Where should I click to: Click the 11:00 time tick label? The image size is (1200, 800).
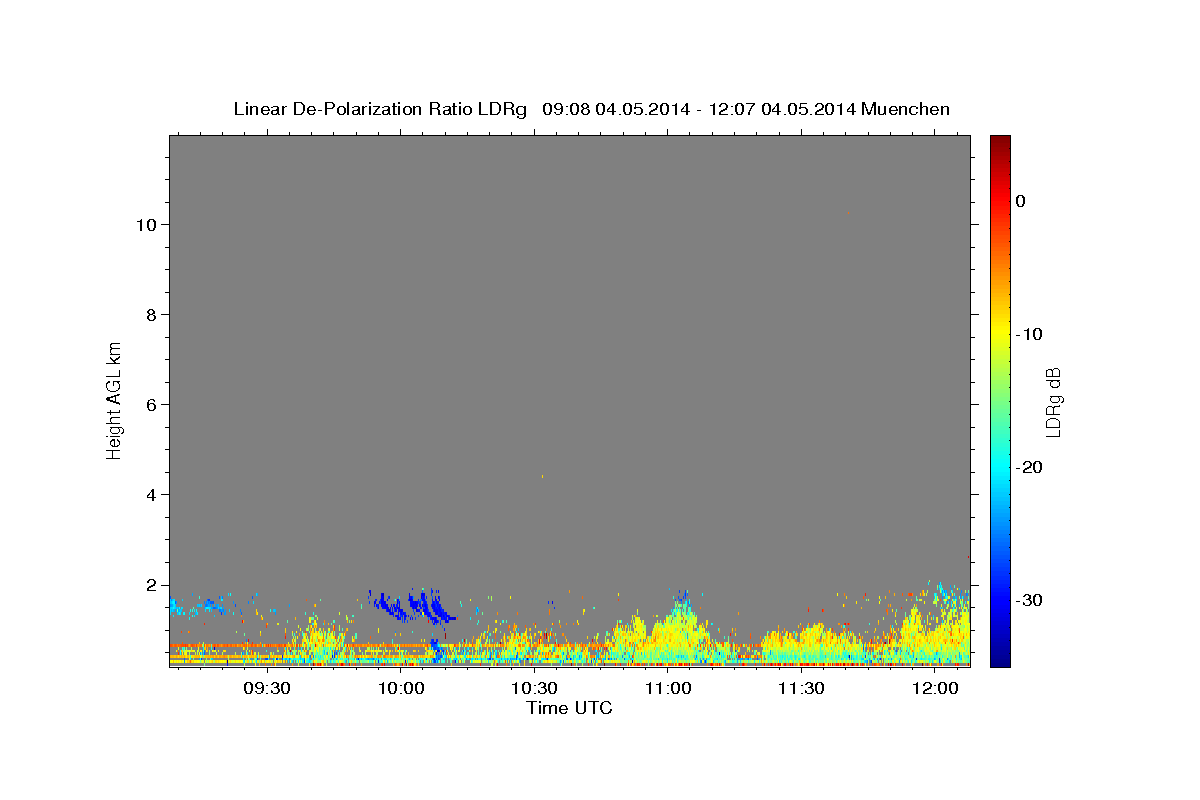click(x=668, y=689)
